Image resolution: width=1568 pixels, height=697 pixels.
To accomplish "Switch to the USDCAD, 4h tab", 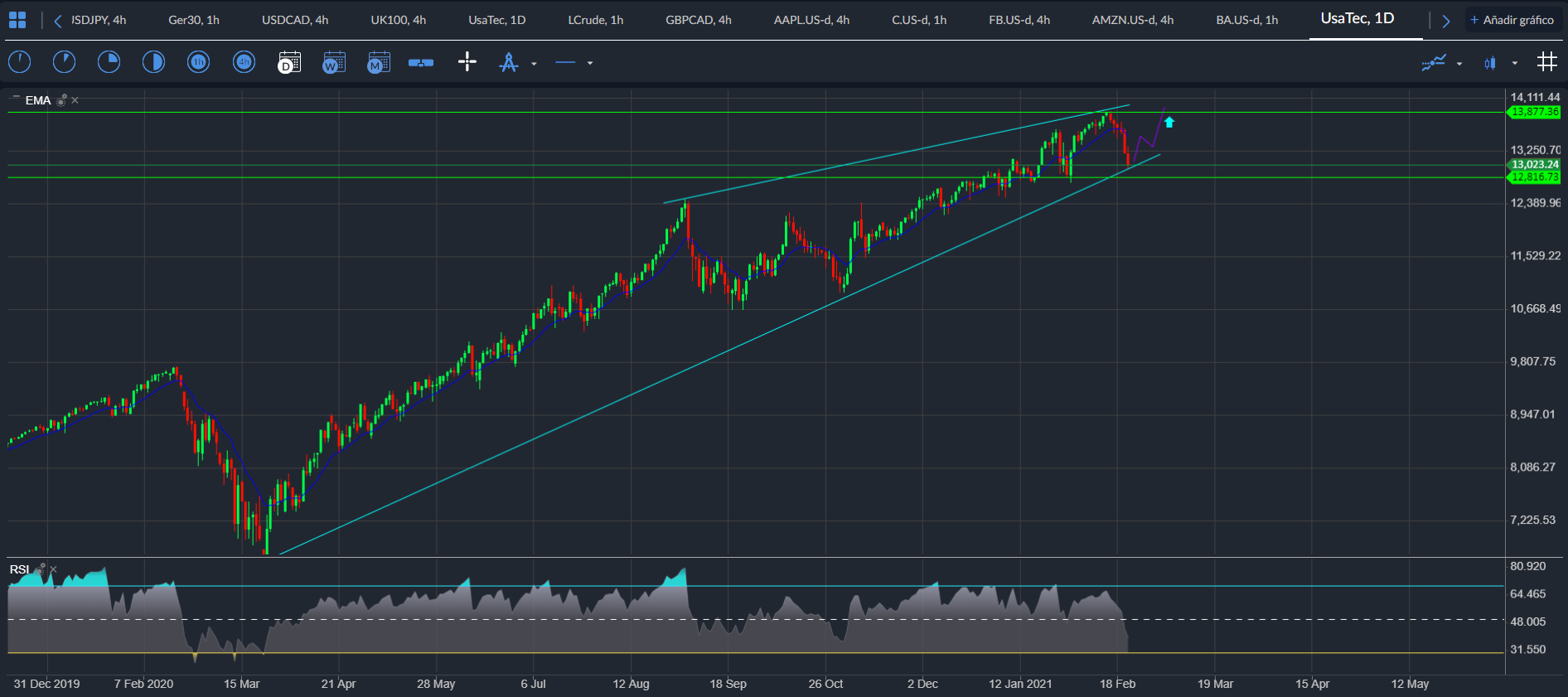I will (295, 20).
